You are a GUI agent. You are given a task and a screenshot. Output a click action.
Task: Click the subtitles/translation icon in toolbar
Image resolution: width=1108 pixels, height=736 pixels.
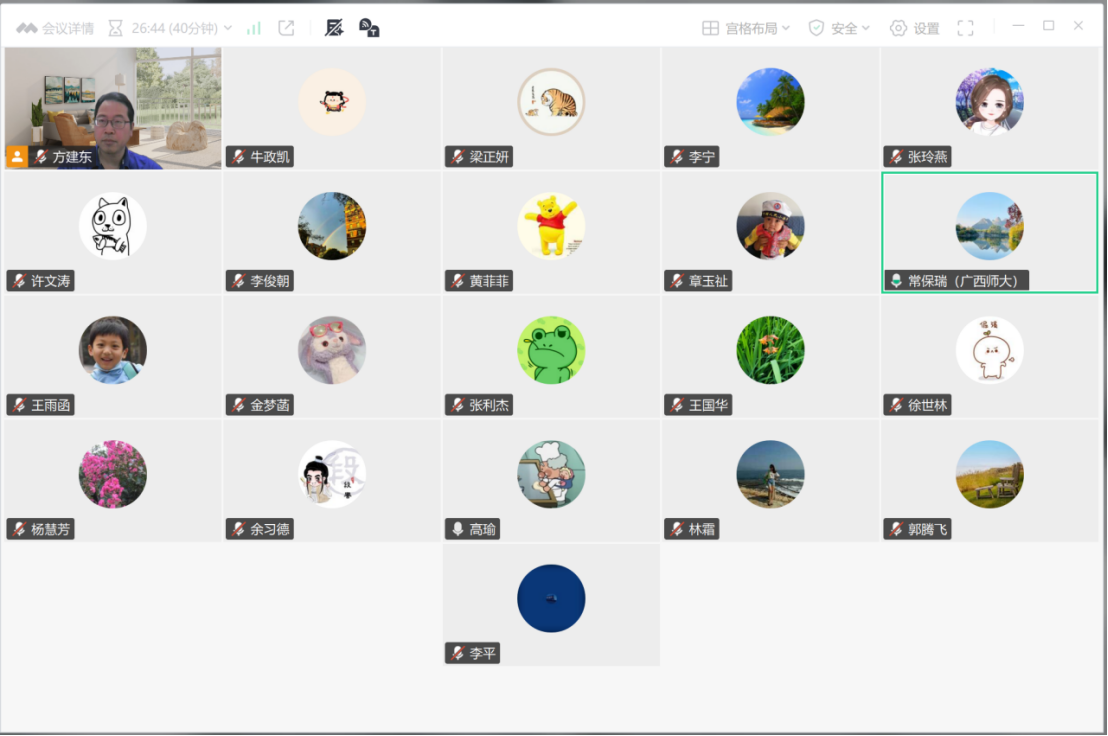[369, 28]
